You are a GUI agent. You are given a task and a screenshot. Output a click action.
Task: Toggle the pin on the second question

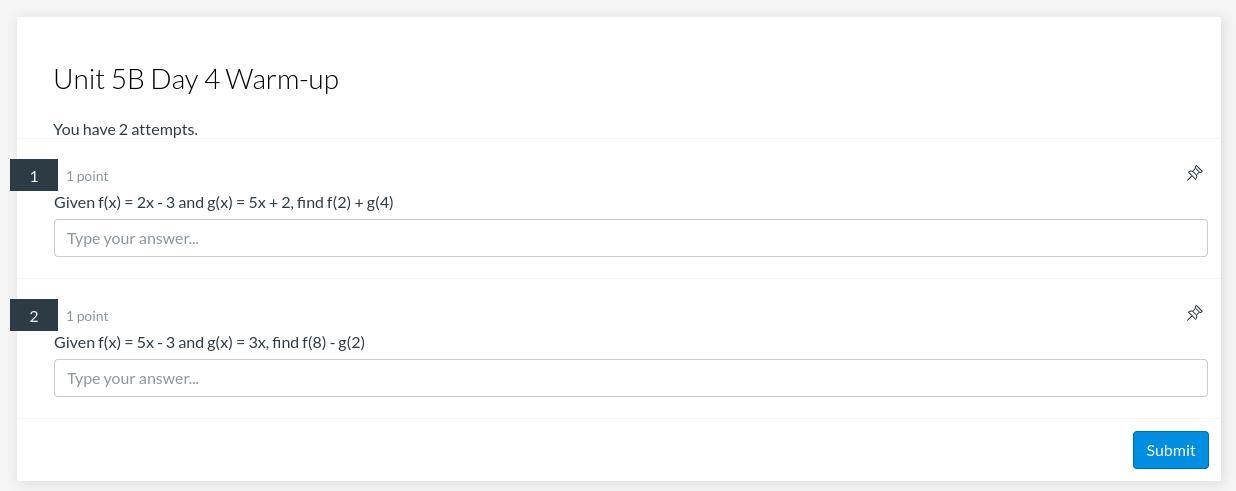[1194, 314]
